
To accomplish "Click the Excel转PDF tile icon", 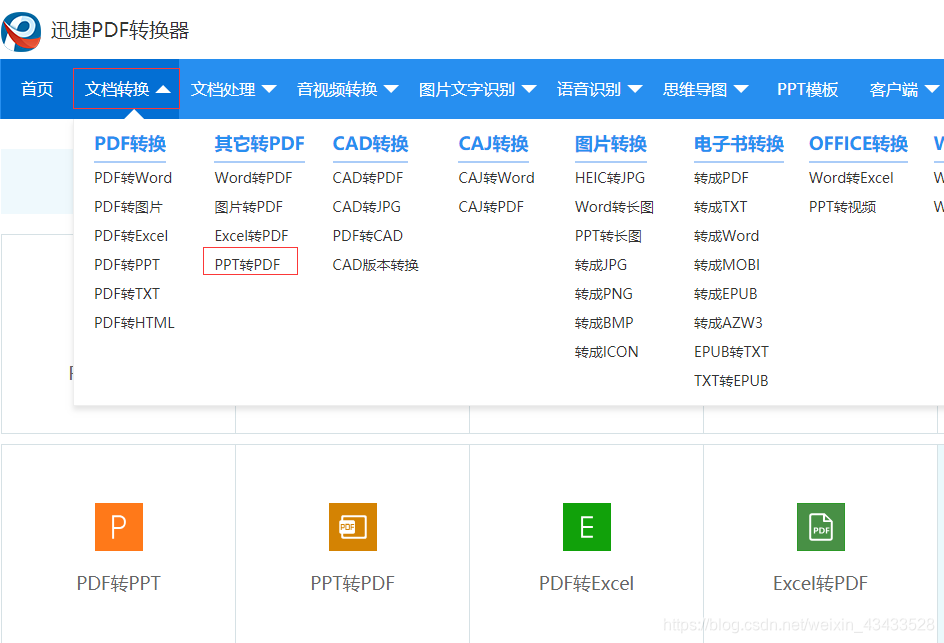I will 821,527.
